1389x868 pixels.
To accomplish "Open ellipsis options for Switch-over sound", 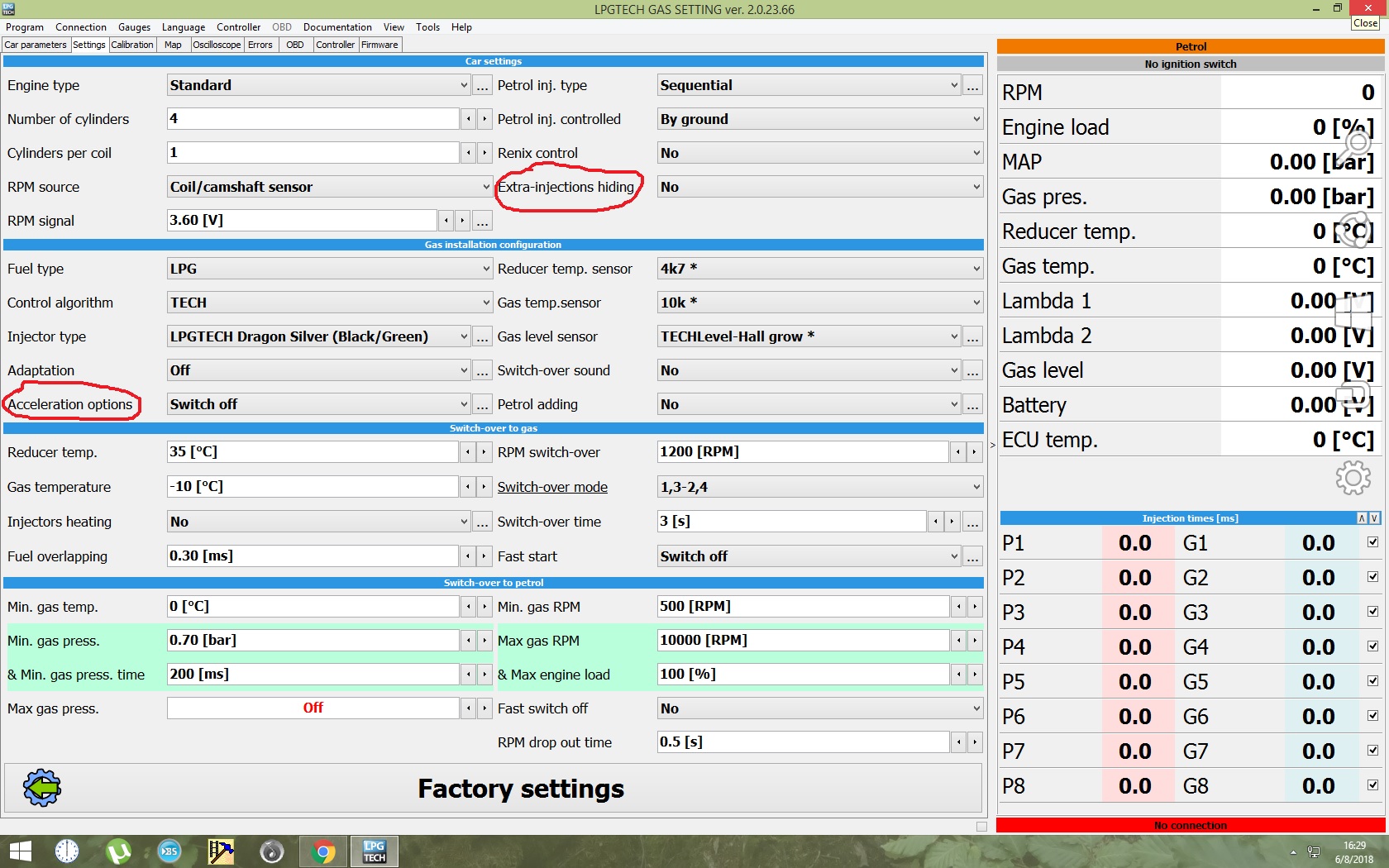I will (973, 370).
